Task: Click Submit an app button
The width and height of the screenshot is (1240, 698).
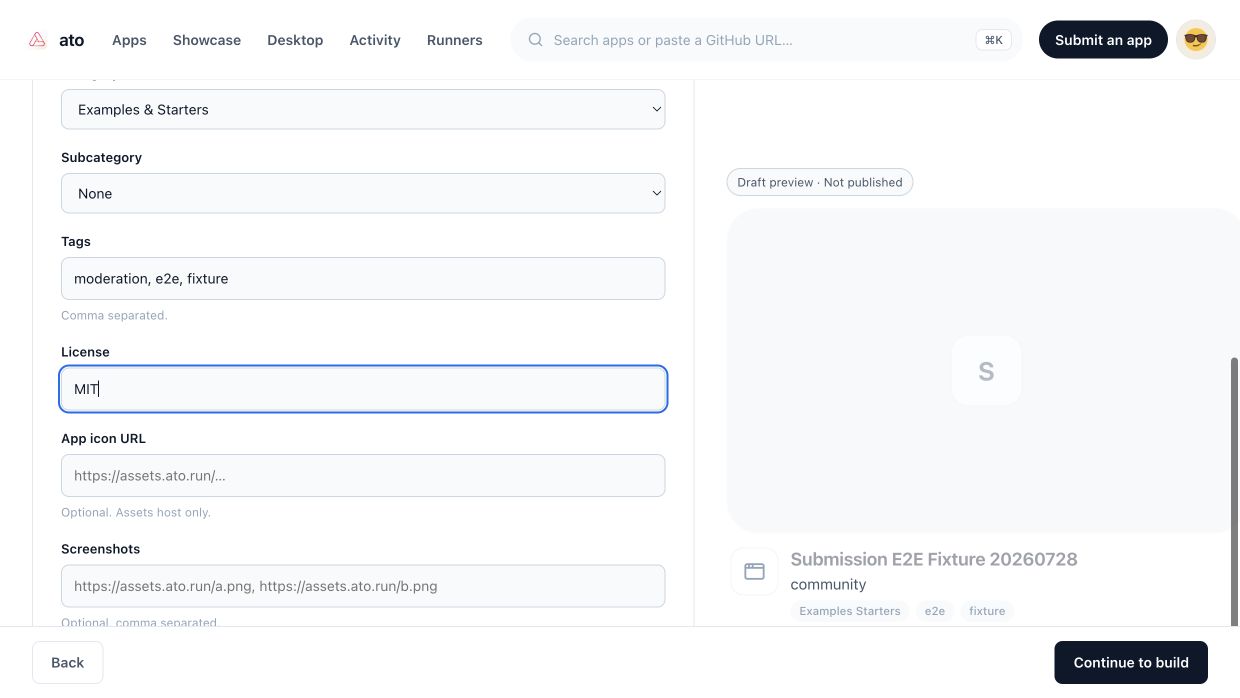Action: pyautogui.click(x=1103, y=40)
